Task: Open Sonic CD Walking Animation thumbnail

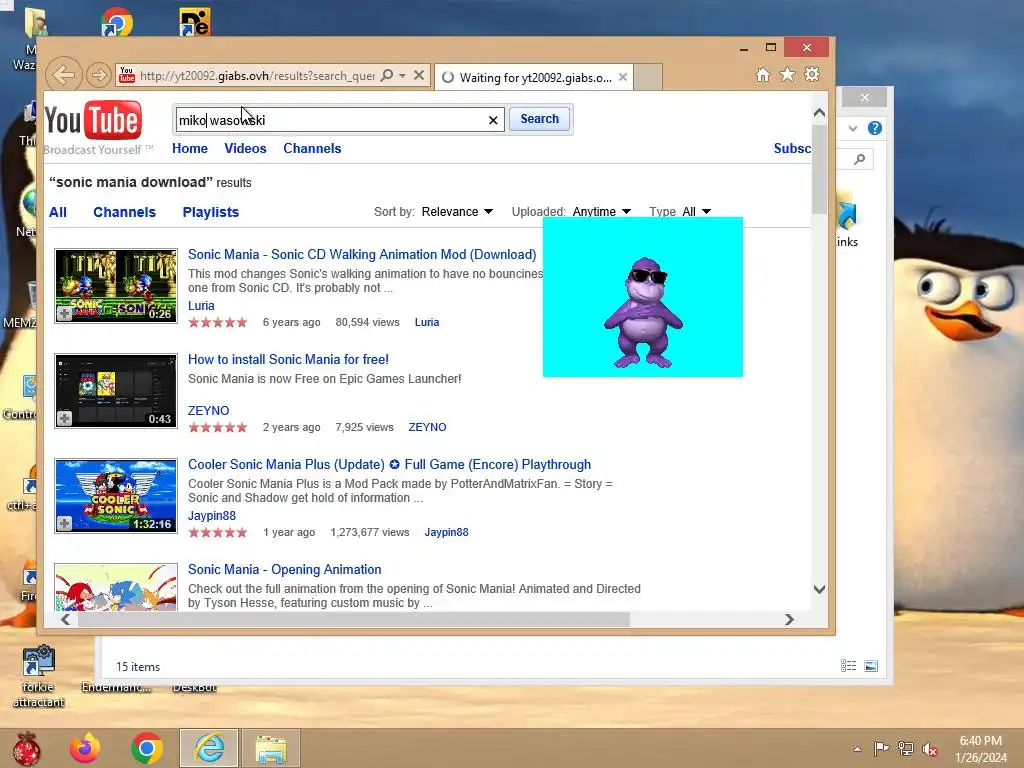Action: pos(116,285)
